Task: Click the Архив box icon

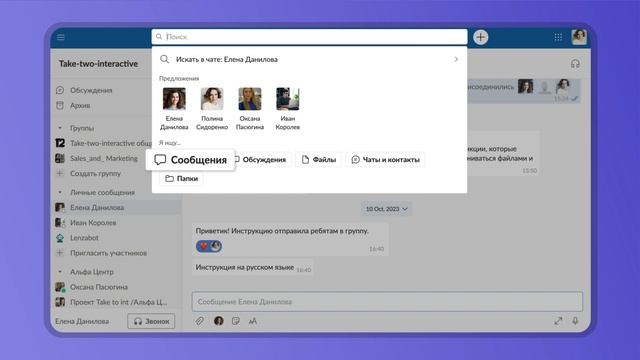Action: coord(60,105)
